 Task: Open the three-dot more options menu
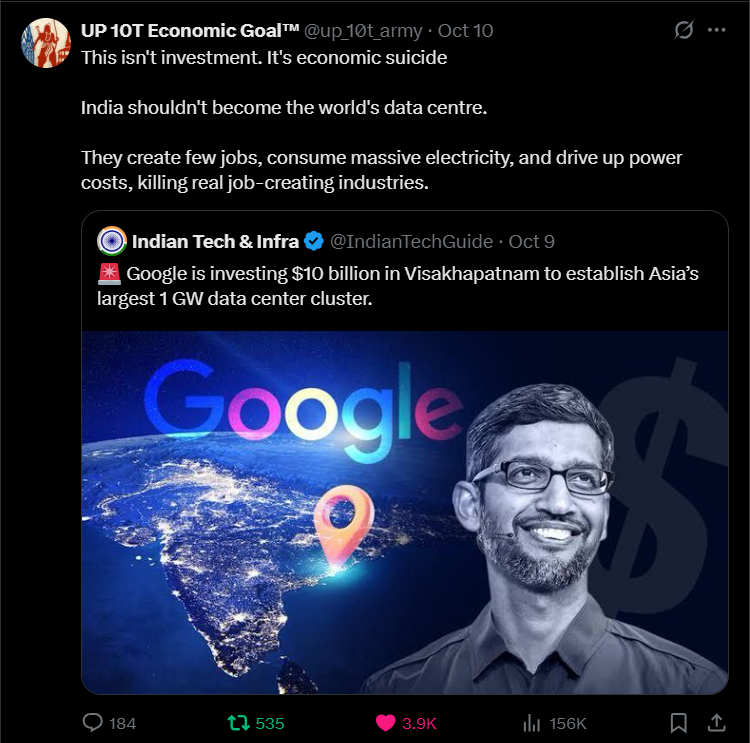click(717, 30)
